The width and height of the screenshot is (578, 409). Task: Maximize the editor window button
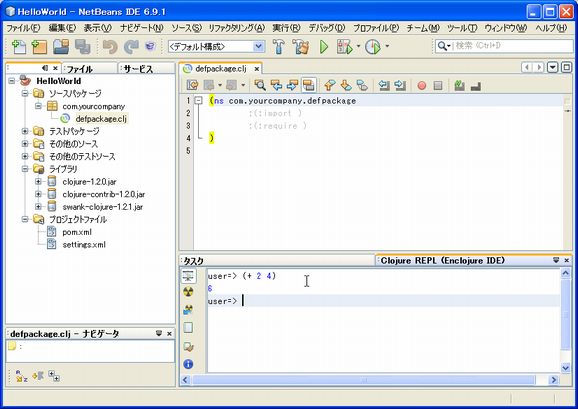[566, 67]
